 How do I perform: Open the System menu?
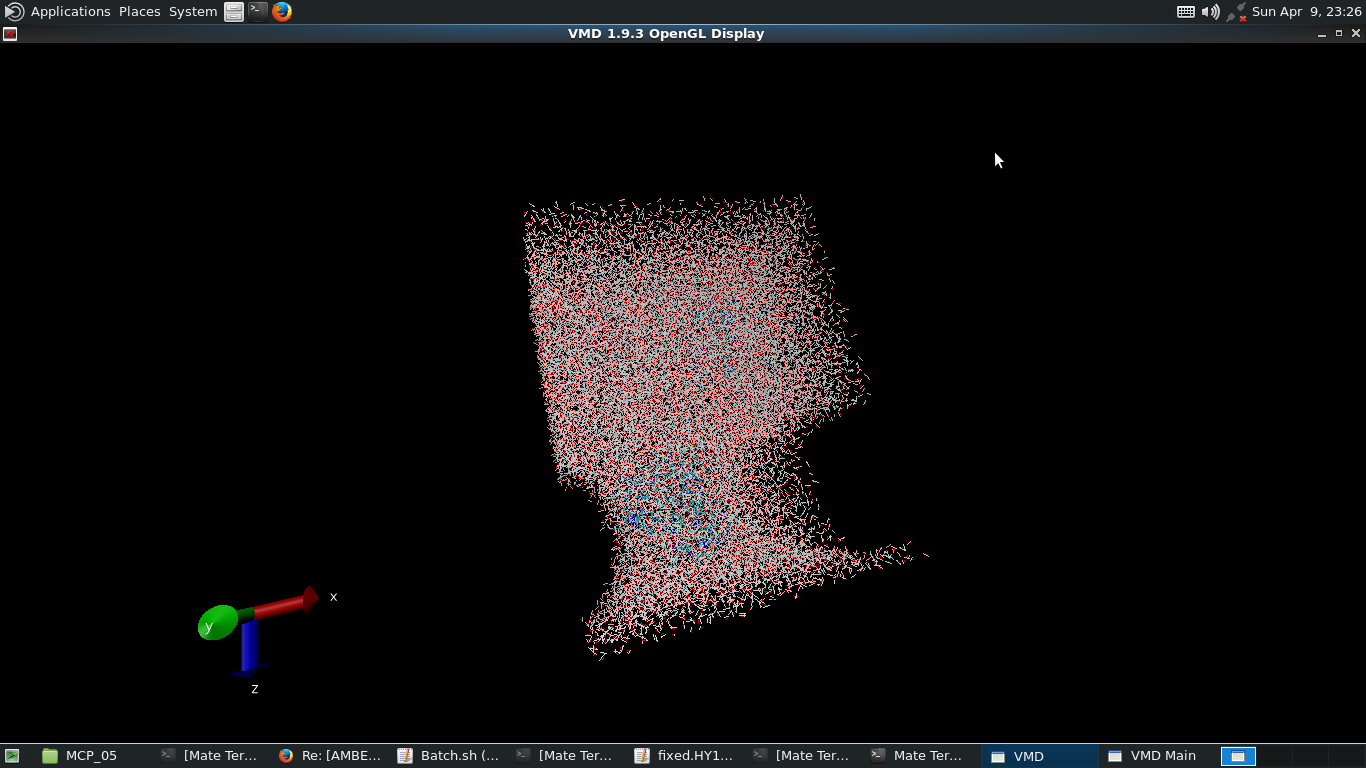click(x=192, y=12)
